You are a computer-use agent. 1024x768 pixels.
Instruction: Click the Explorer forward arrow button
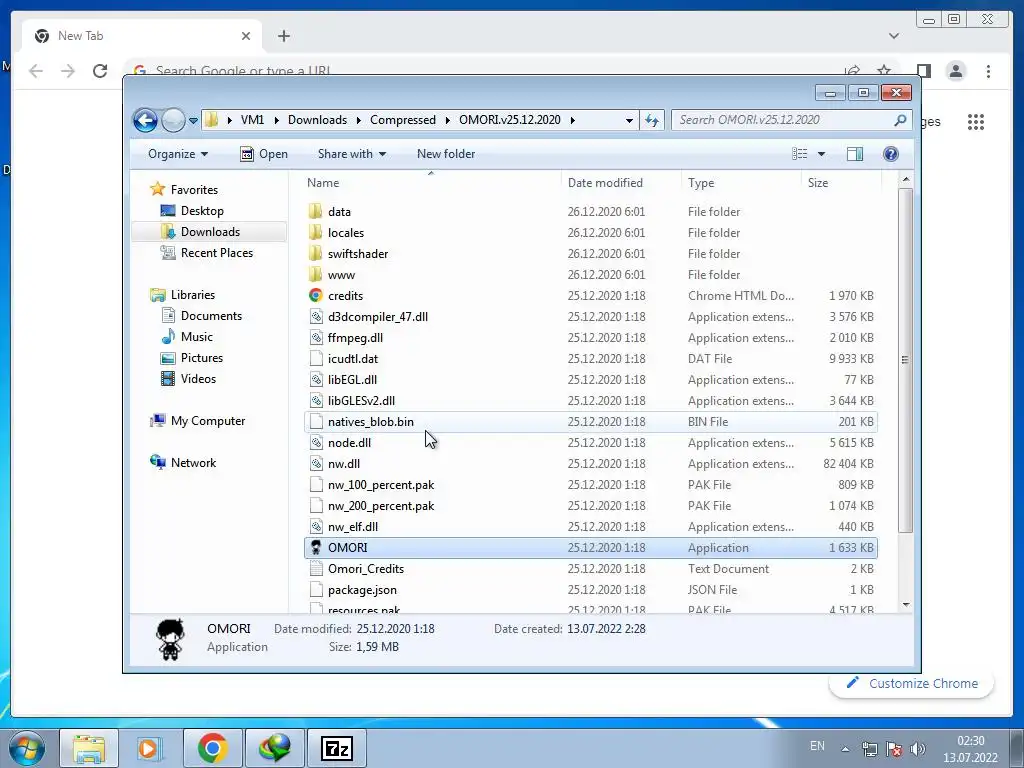(x=173, y=120)
